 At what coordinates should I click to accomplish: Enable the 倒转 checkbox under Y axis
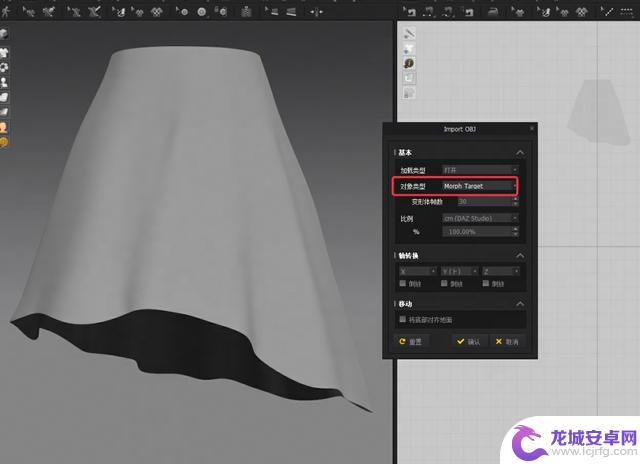(x=444, y=283)
